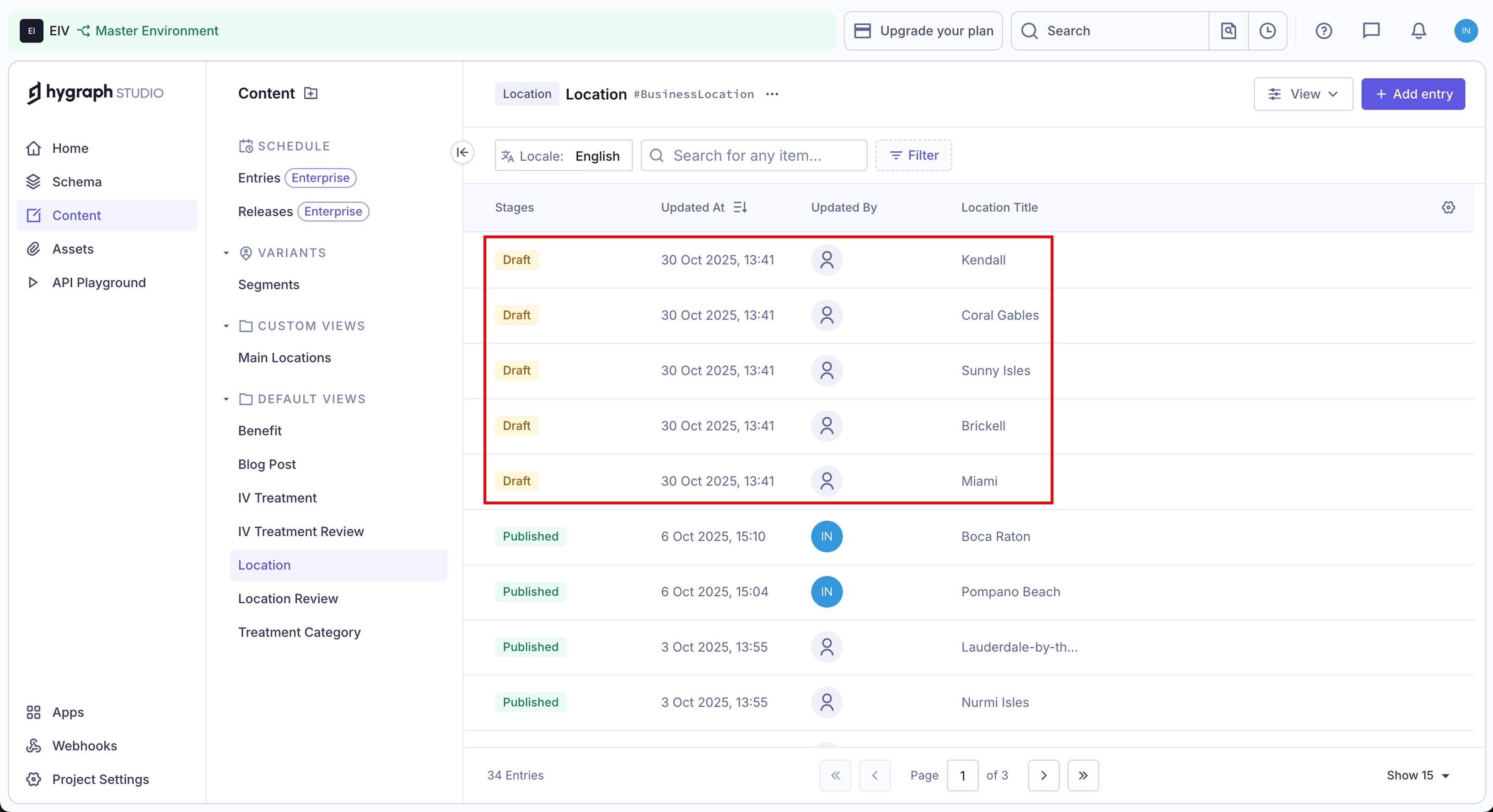Open Schema in the left navigation
Screen dimensions: 1493x812
[x=76, y=182]
